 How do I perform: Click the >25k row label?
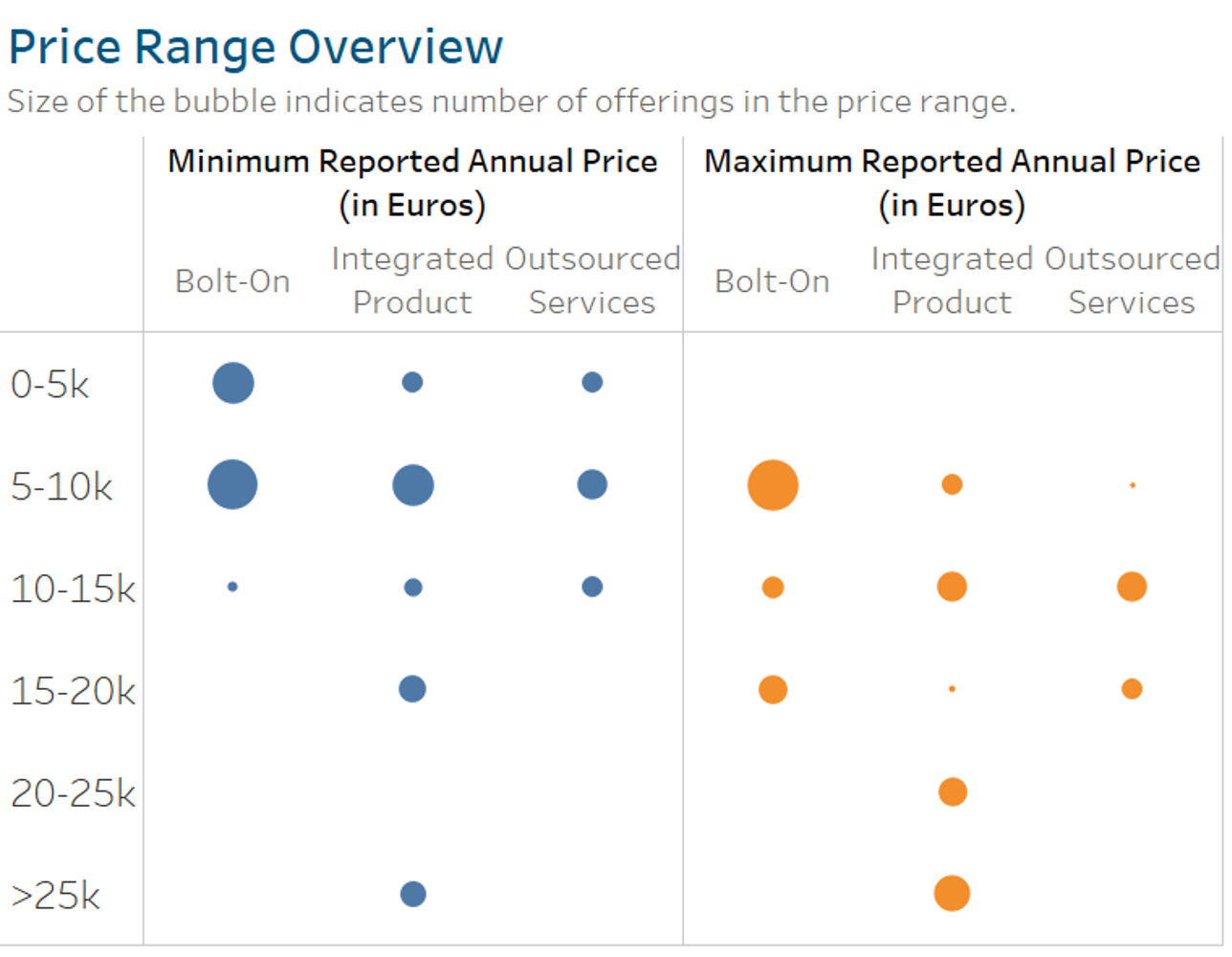point(55,896)
